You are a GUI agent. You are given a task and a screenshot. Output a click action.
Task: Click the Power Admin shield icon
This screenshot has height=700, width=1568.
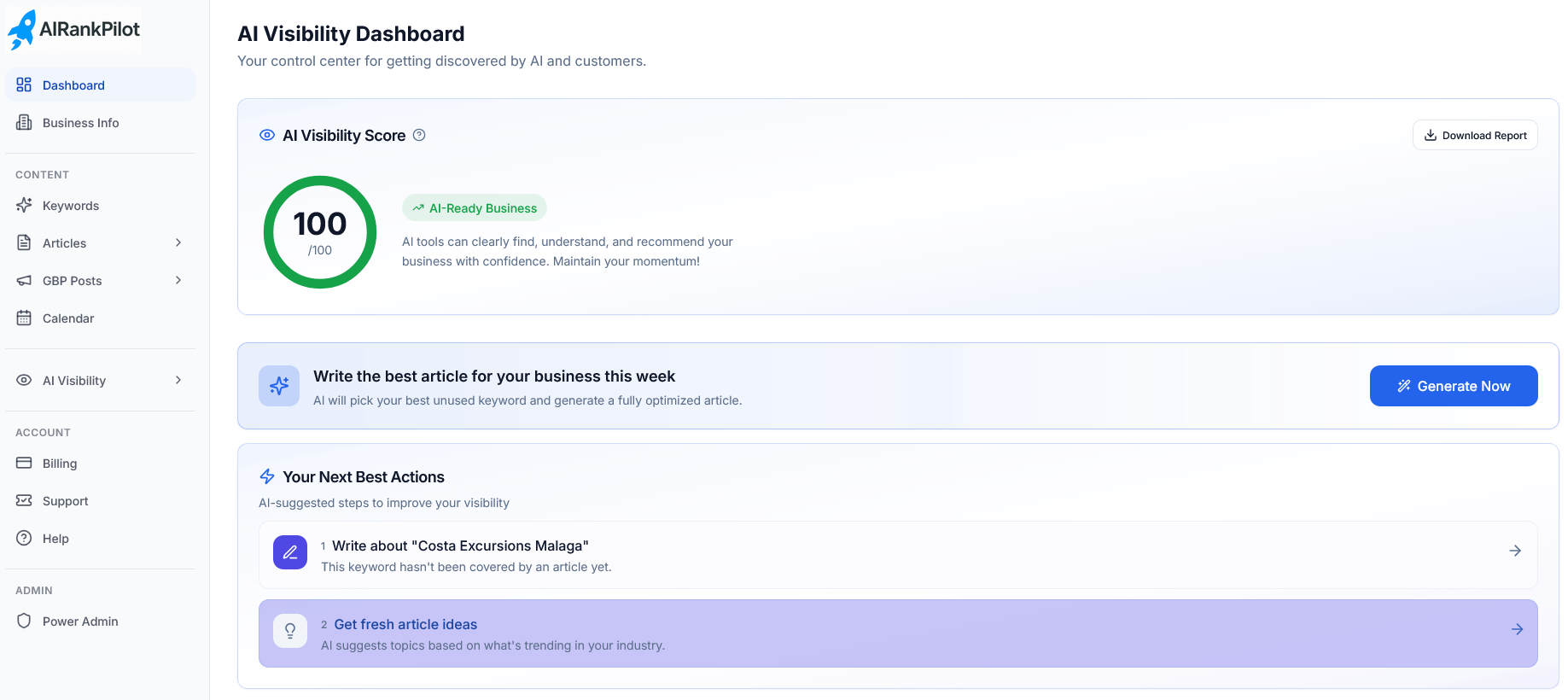tap(24, 621)
